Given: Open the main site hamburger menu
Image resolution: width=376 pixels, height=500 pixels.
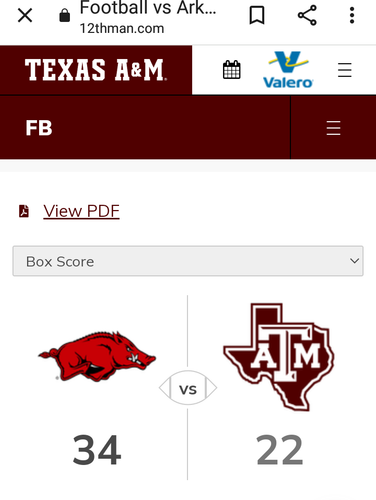Looking at the screenshot, I should coord(344,70).
